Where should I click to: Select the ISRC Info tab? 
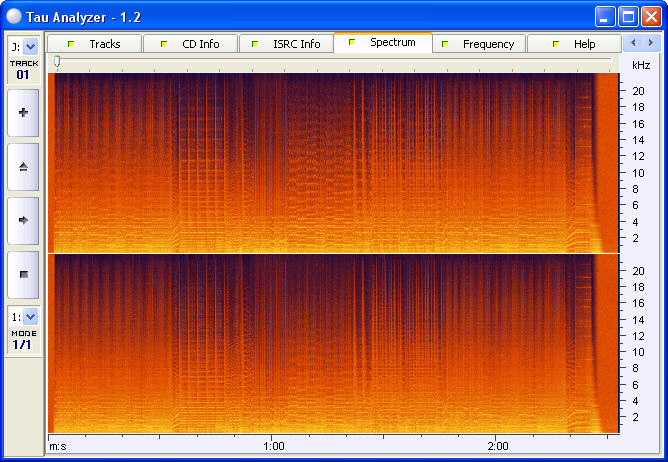point(286,44)
